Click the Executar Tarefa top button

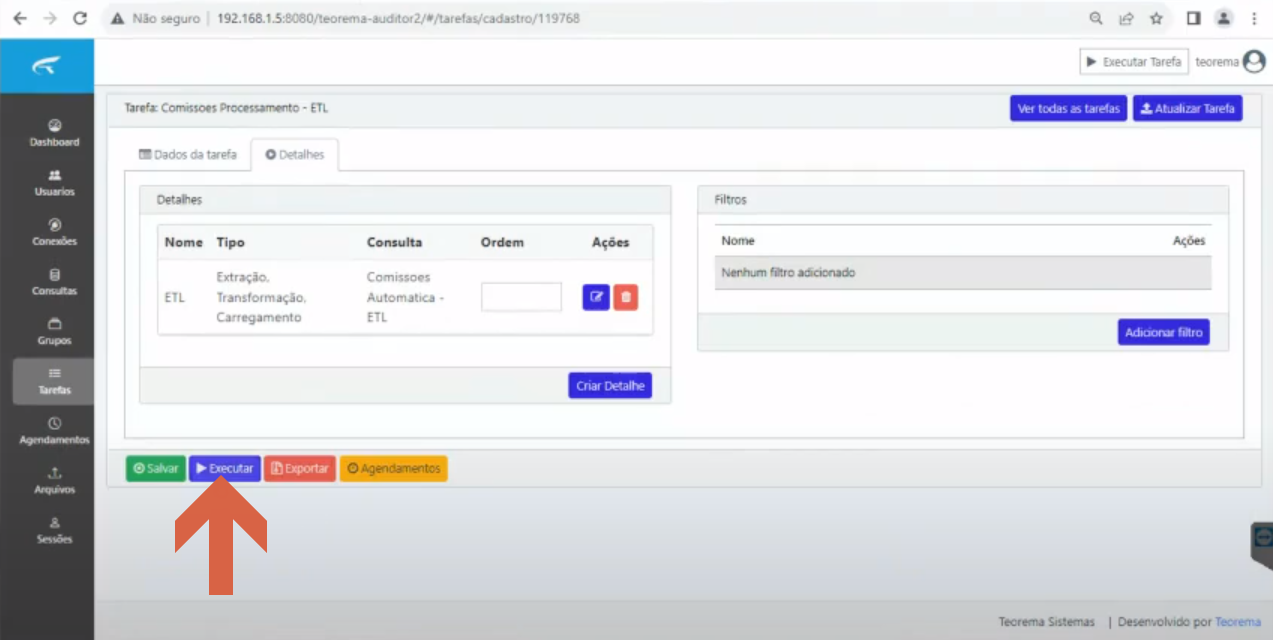pos(1134,62)
